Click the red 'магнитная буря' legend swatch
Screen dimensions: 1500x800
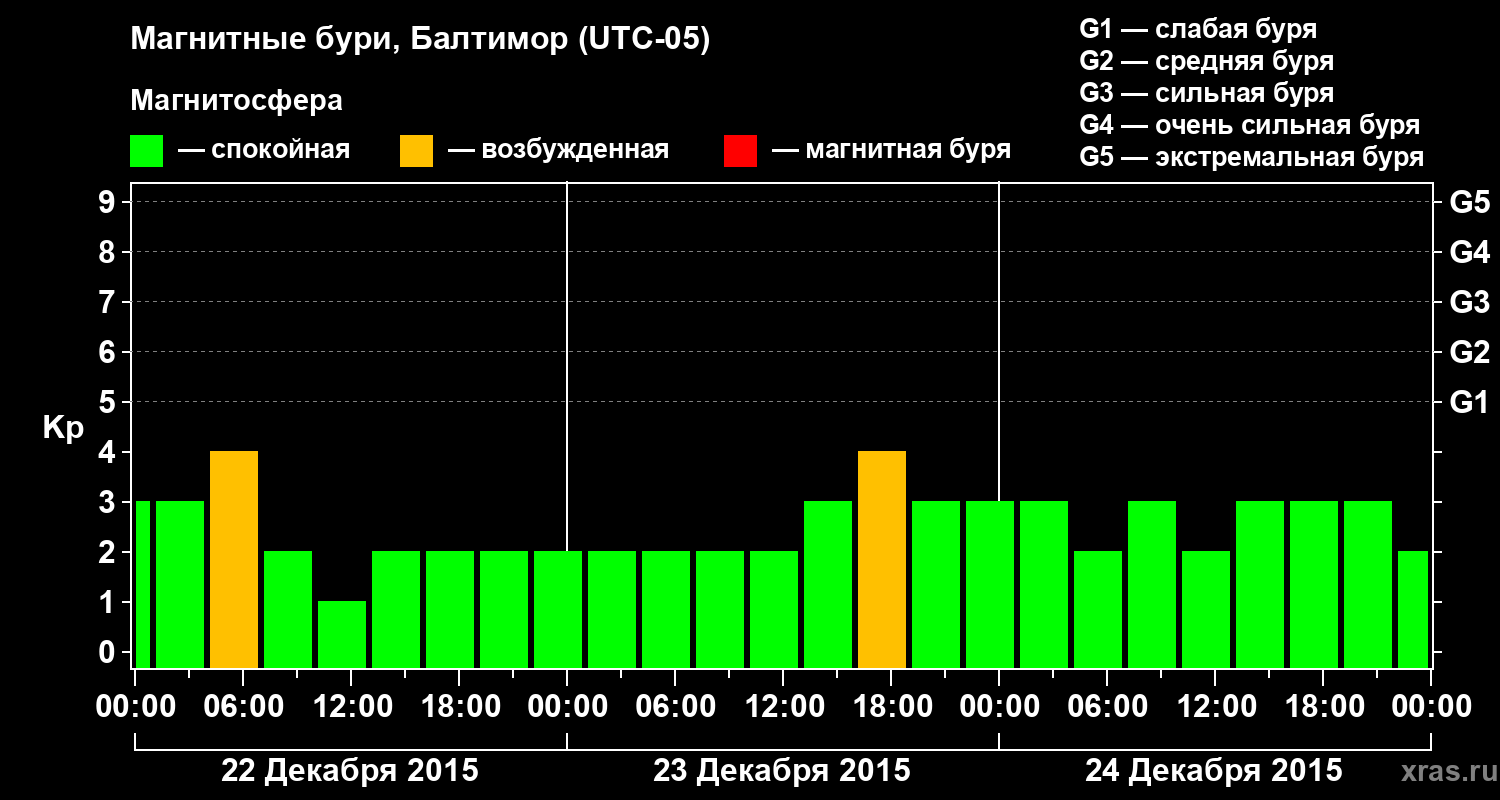(x=740, y=151)
